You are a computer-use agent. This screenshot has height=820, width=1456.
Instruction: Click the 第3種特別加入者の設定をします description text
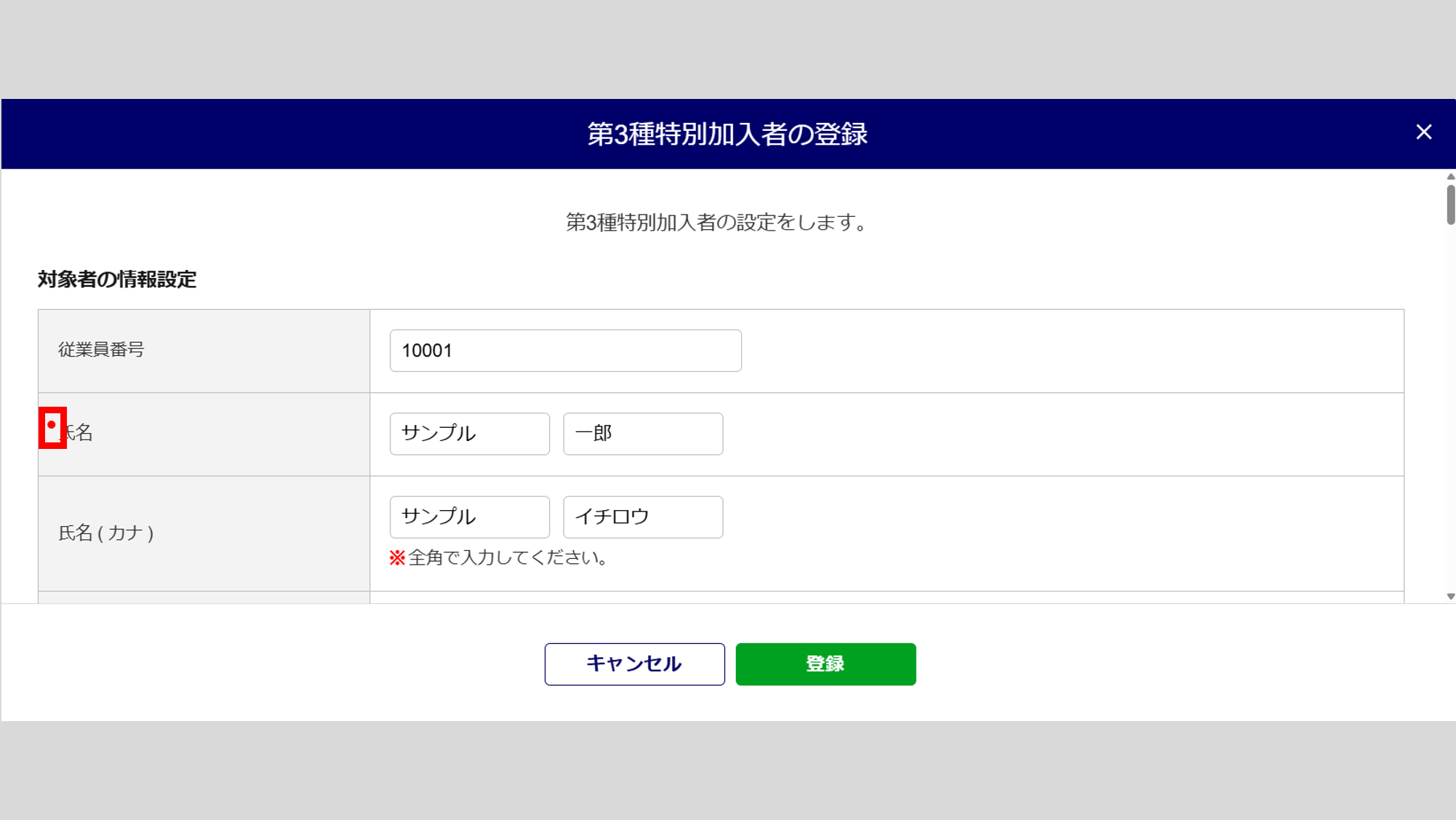pyautogui.click(x=716, y=223)
